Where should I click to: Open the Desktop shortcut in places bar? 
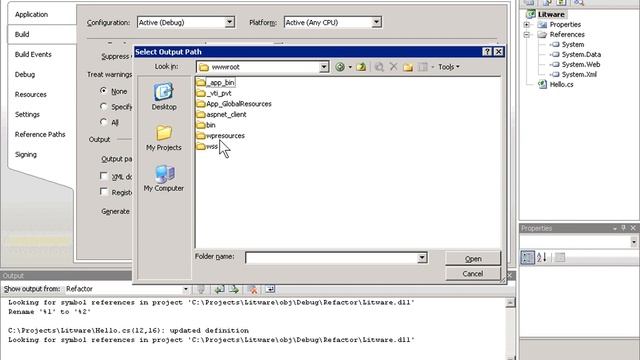click(x=164, y=97)
